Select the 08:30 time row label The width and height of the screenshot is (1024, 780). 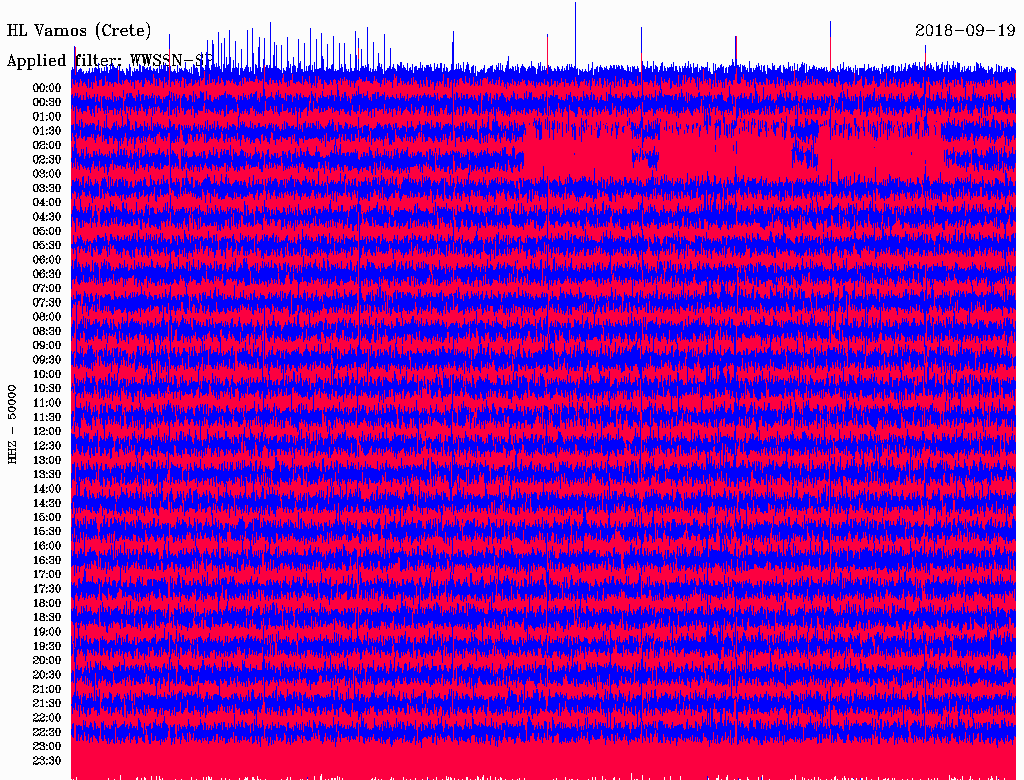point(47,331)
